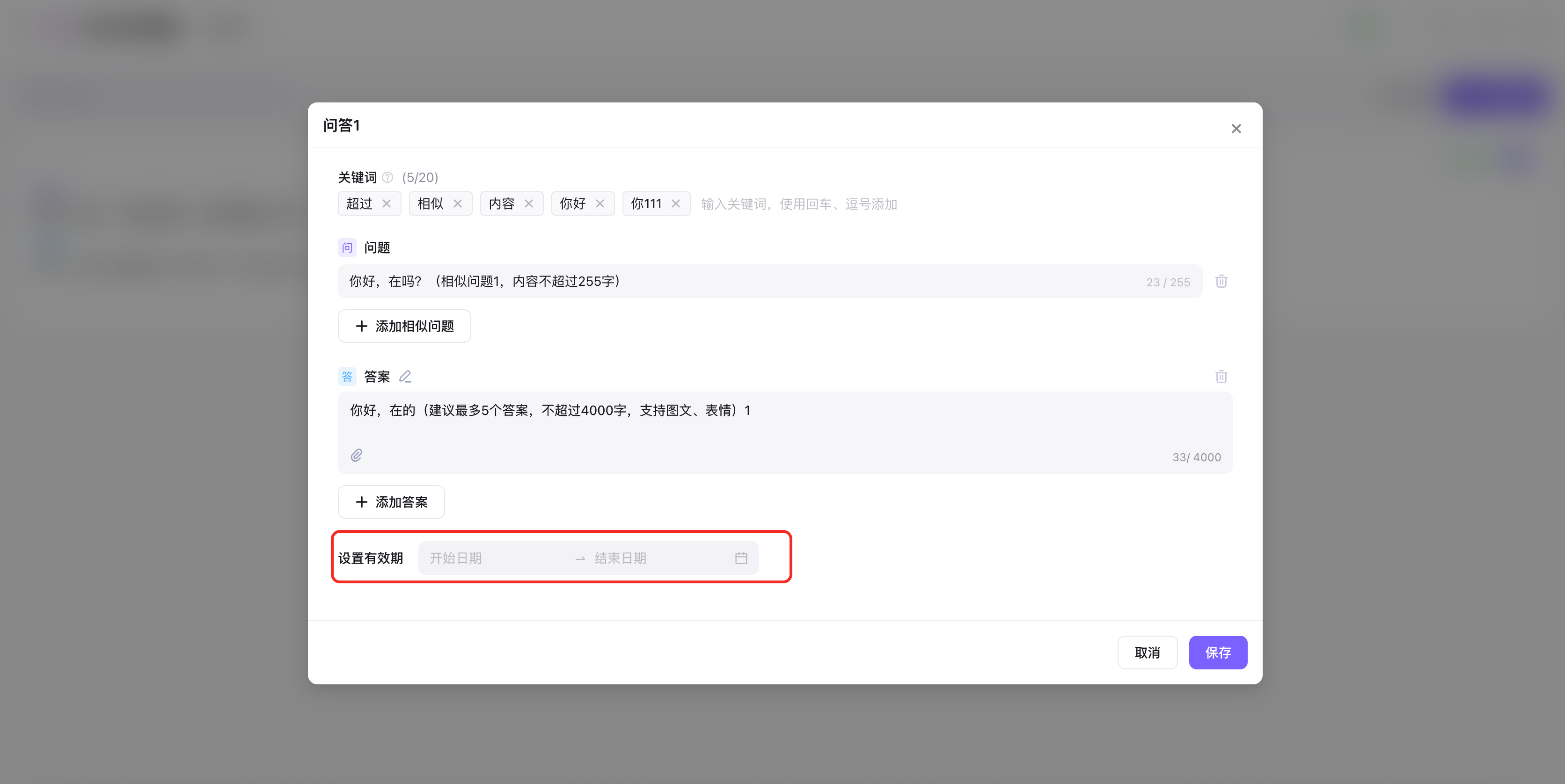Click the edit pencil next to 答案
Image resolution: width=1565 pixels, height=784 pixels.
pyautogui.click(x=405, y=377)
